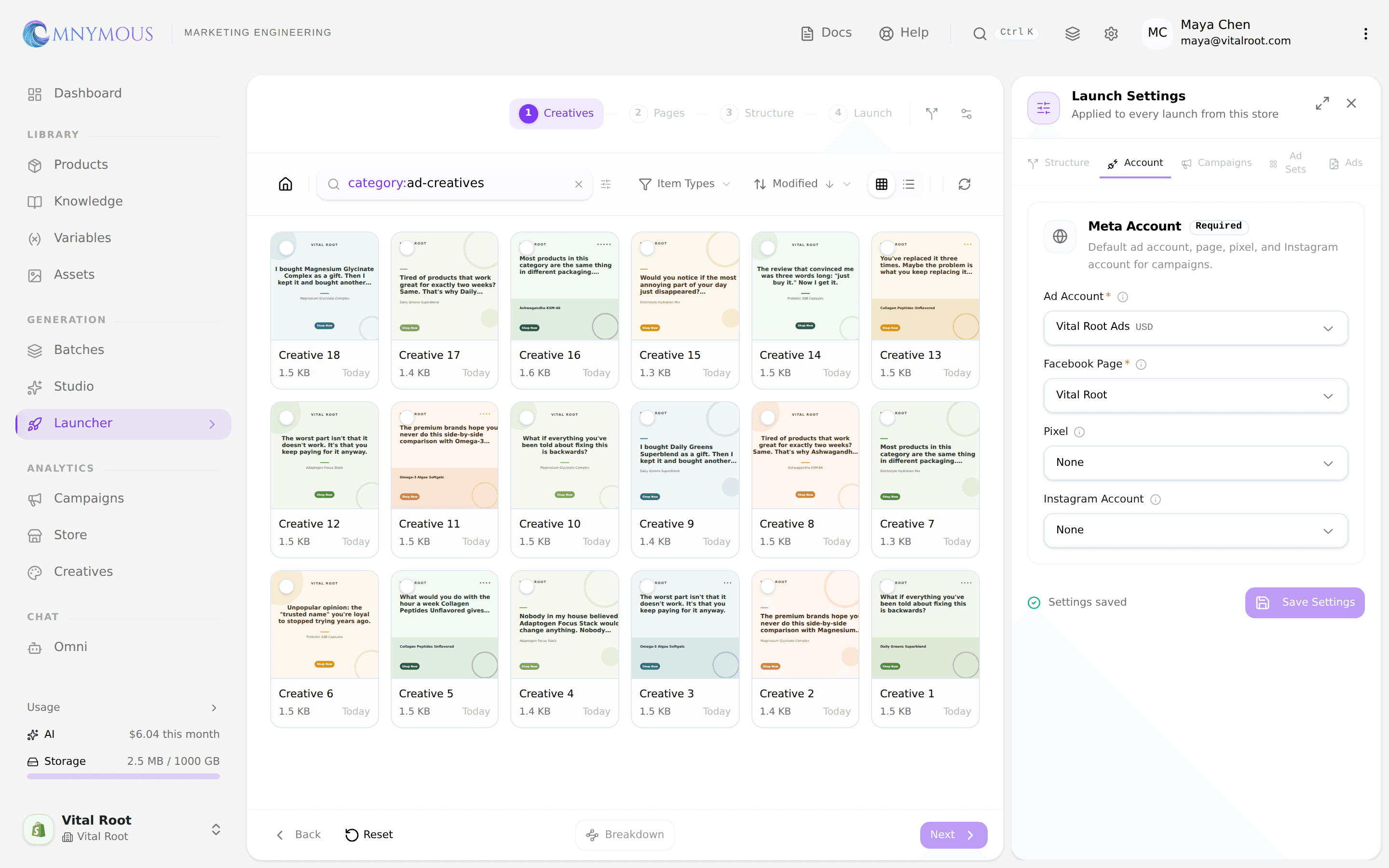The image size is (1389, 868).
Task: Open the Item Types filter dropdown
Action: (684, 184)
